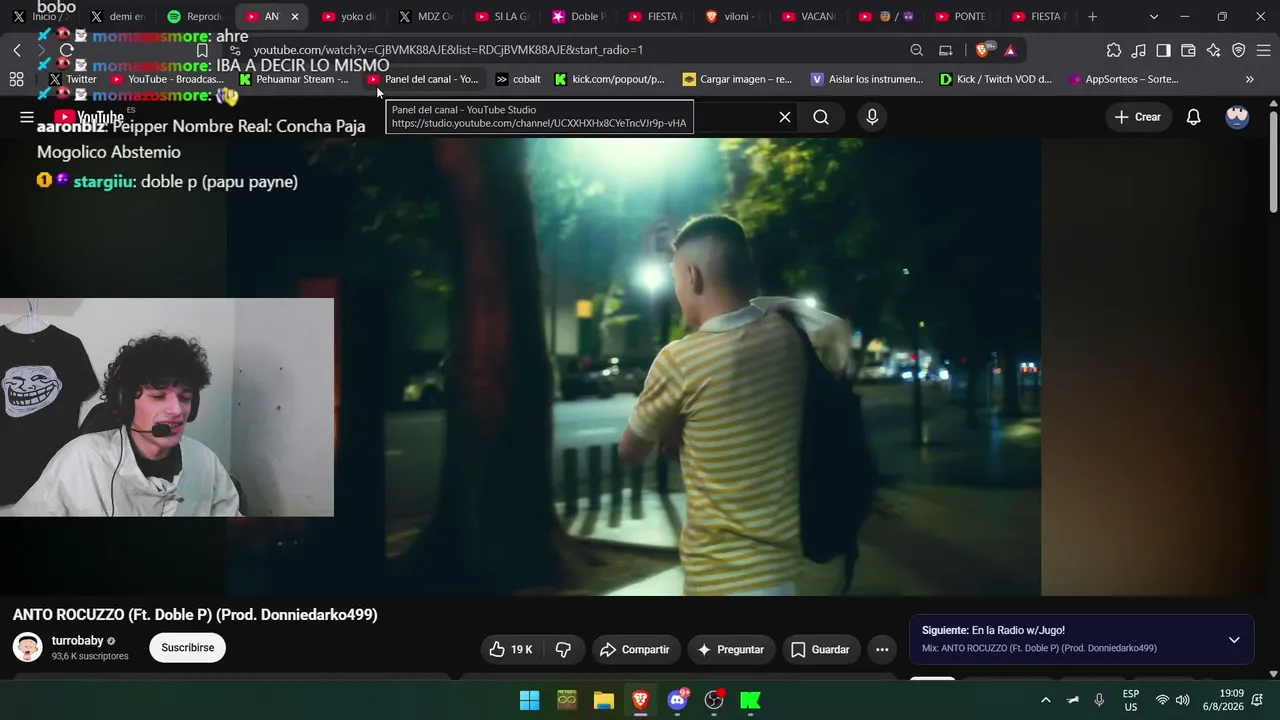Open the kick.com/popout bookmark

[x=609, y=79]
